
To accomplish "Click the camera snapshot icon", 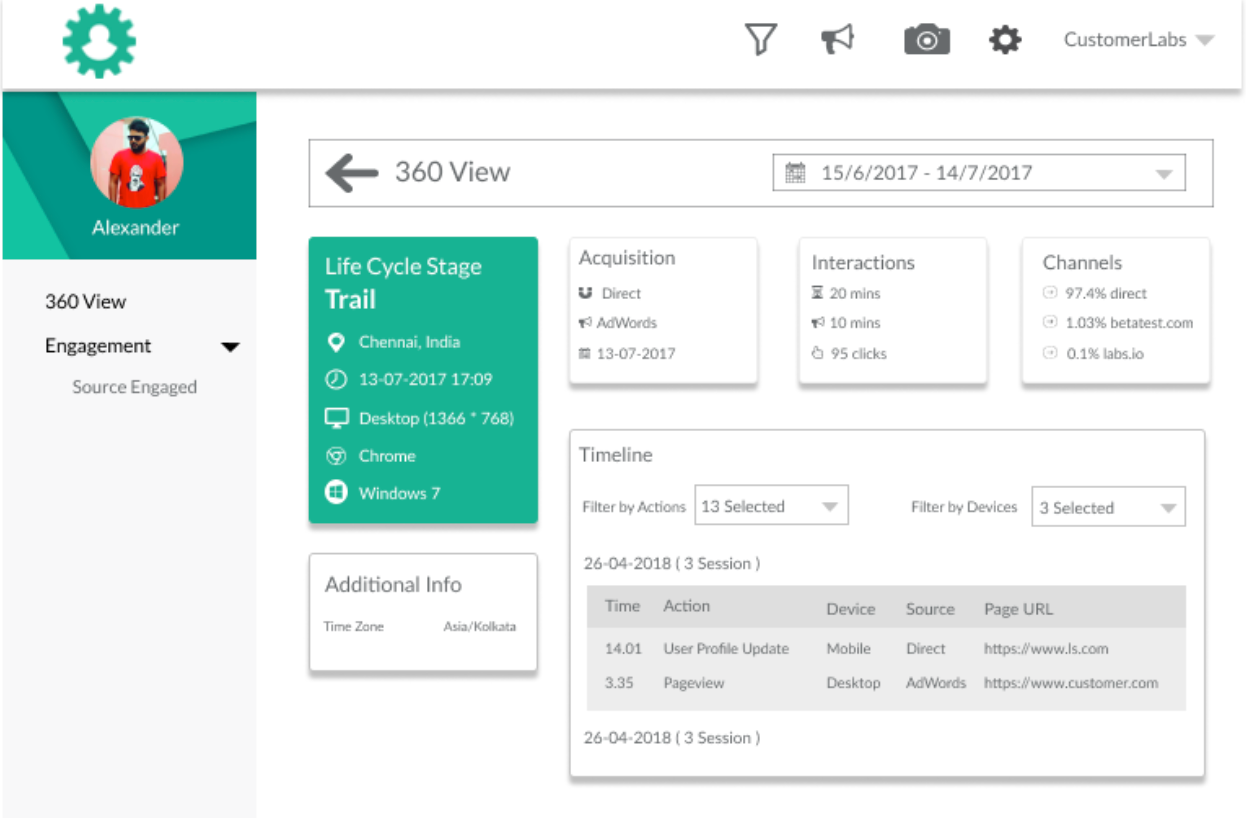I will coord(927,40).
